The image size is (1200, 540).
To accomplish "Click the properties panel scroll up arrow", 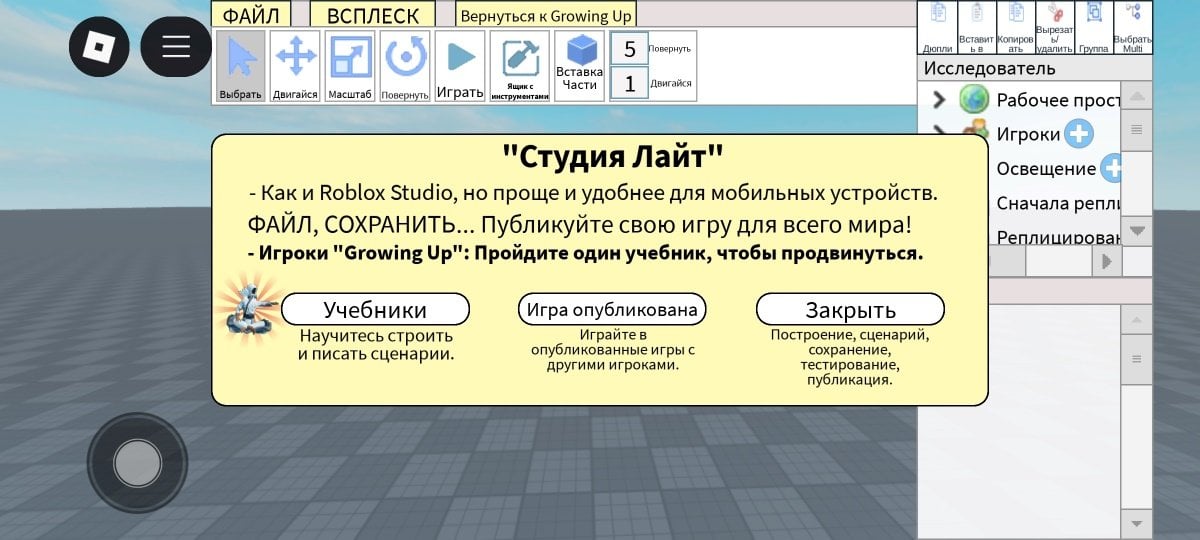I will click(1136, 319).
